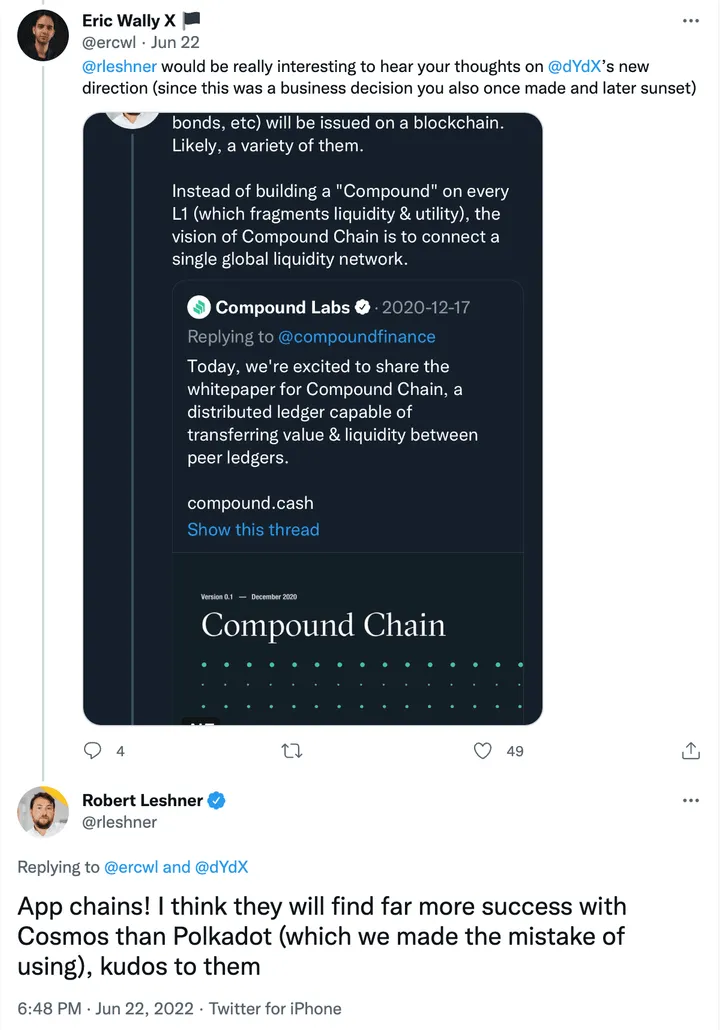Click Robert Leshner's verified badge
The image size is (720, 1030).
[216, 801]
